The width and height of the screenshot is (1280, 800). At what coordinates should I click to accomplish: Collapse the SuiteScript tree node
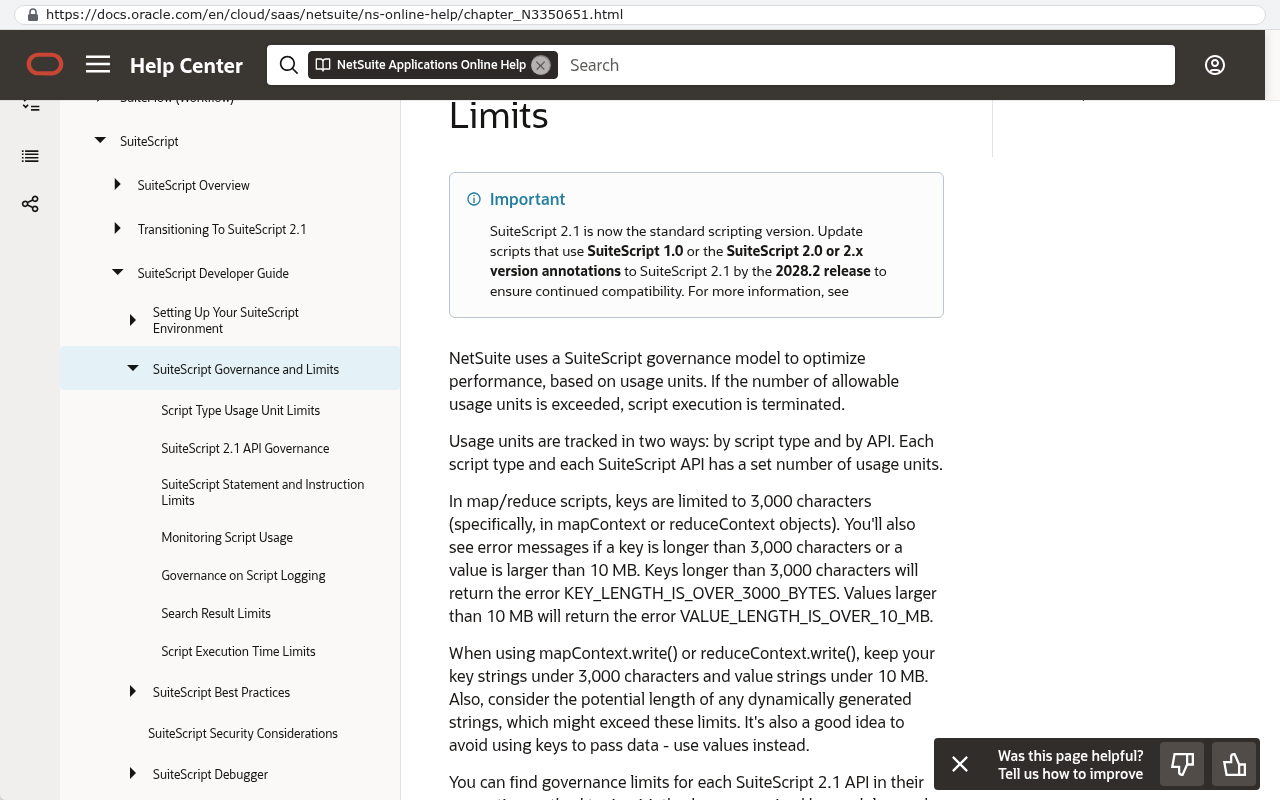pyautogui.click(x=100, y=141)
